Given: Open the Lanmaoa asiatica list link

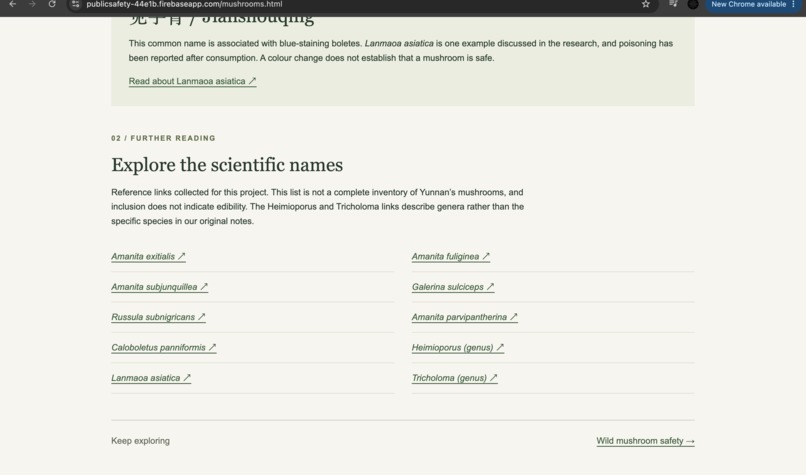Looking at the screenshot, I should tap(151, 378).
